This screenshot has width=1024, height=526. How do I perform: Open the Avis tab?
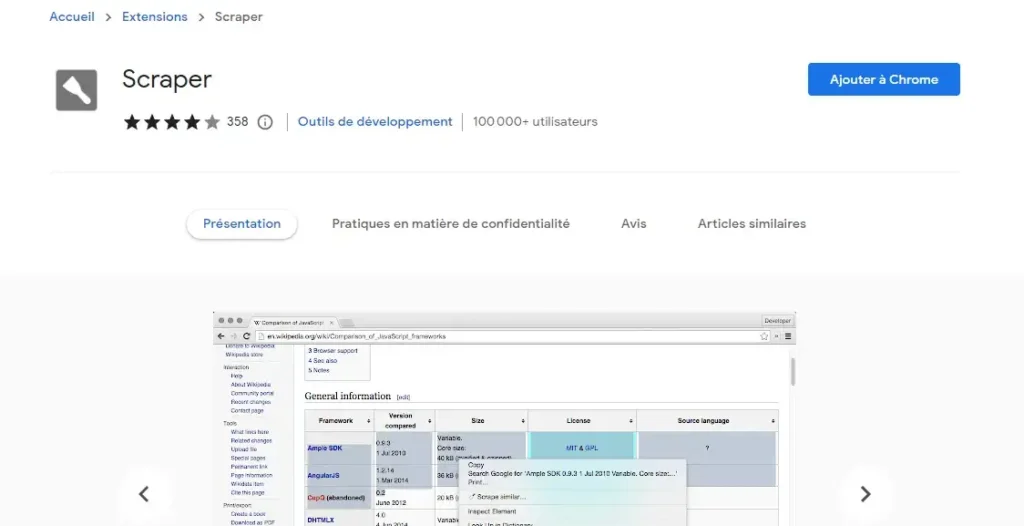pyautogui.click(x=633, y=224)
